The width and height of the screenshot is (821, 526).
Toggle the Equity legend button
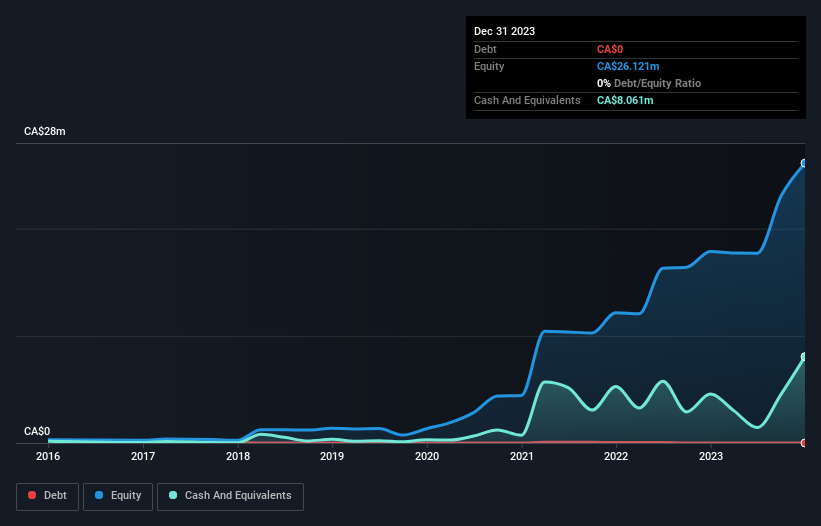coord(118,496)
